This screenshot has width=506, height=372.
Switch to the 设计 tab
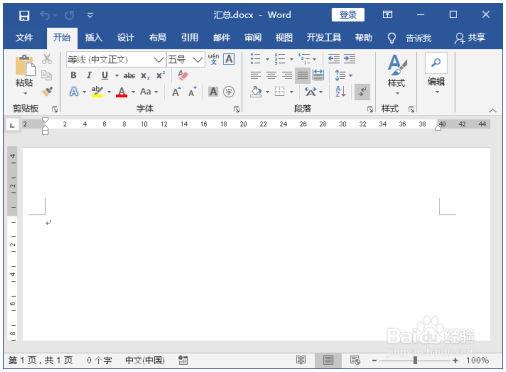(125, 37)
